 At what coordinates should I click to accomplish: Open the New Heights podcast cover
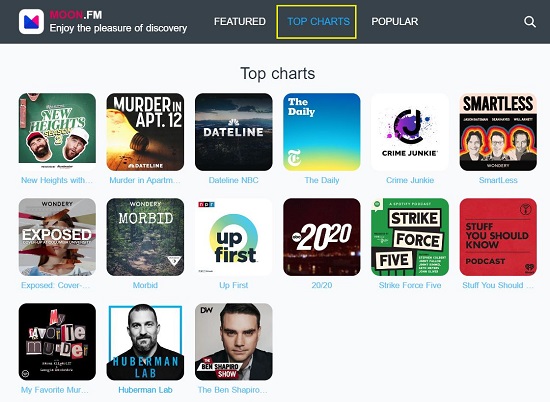(x=57, y=132)
